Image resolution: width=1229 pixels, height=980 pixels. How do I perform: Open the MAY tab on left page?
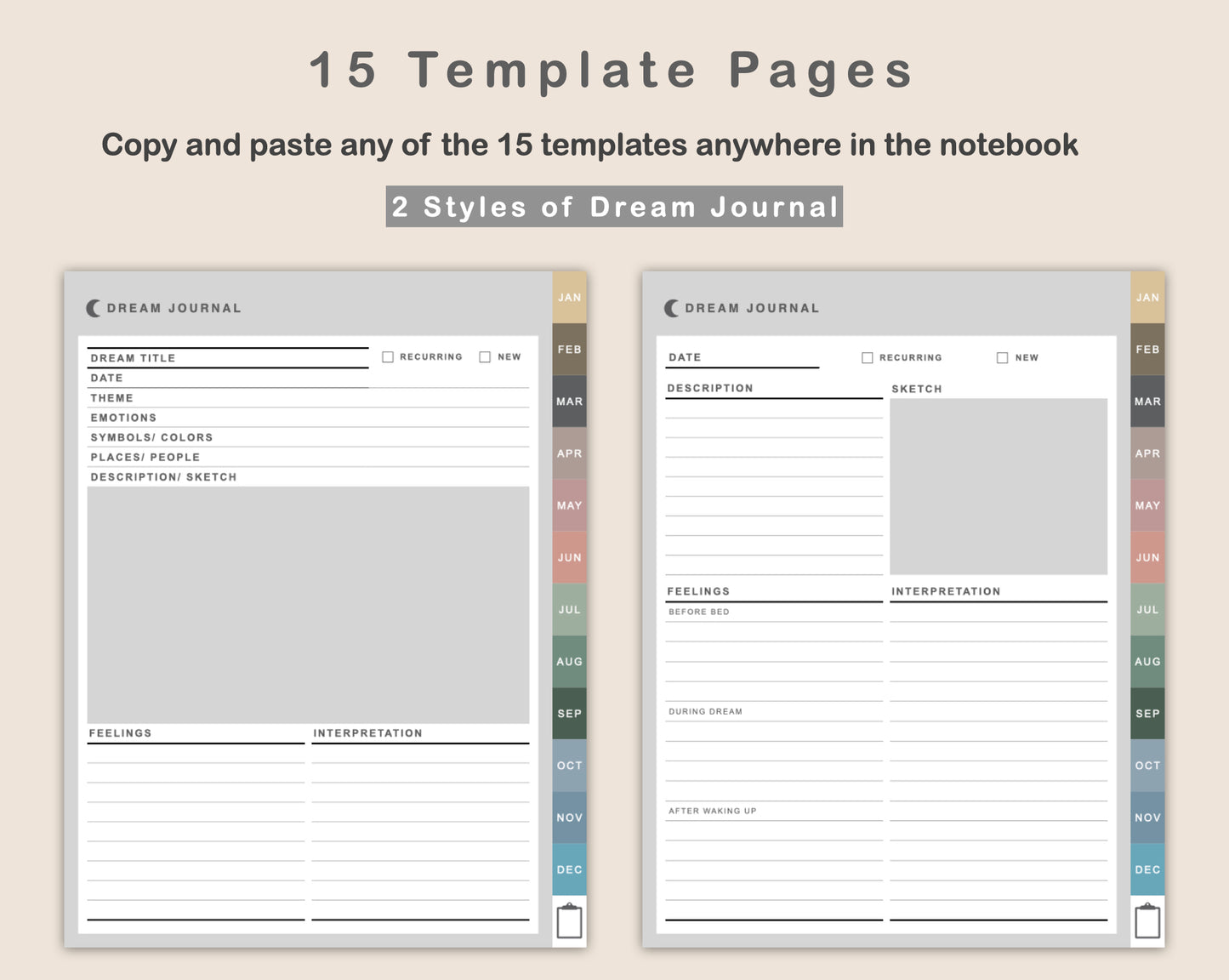[569, 505]
